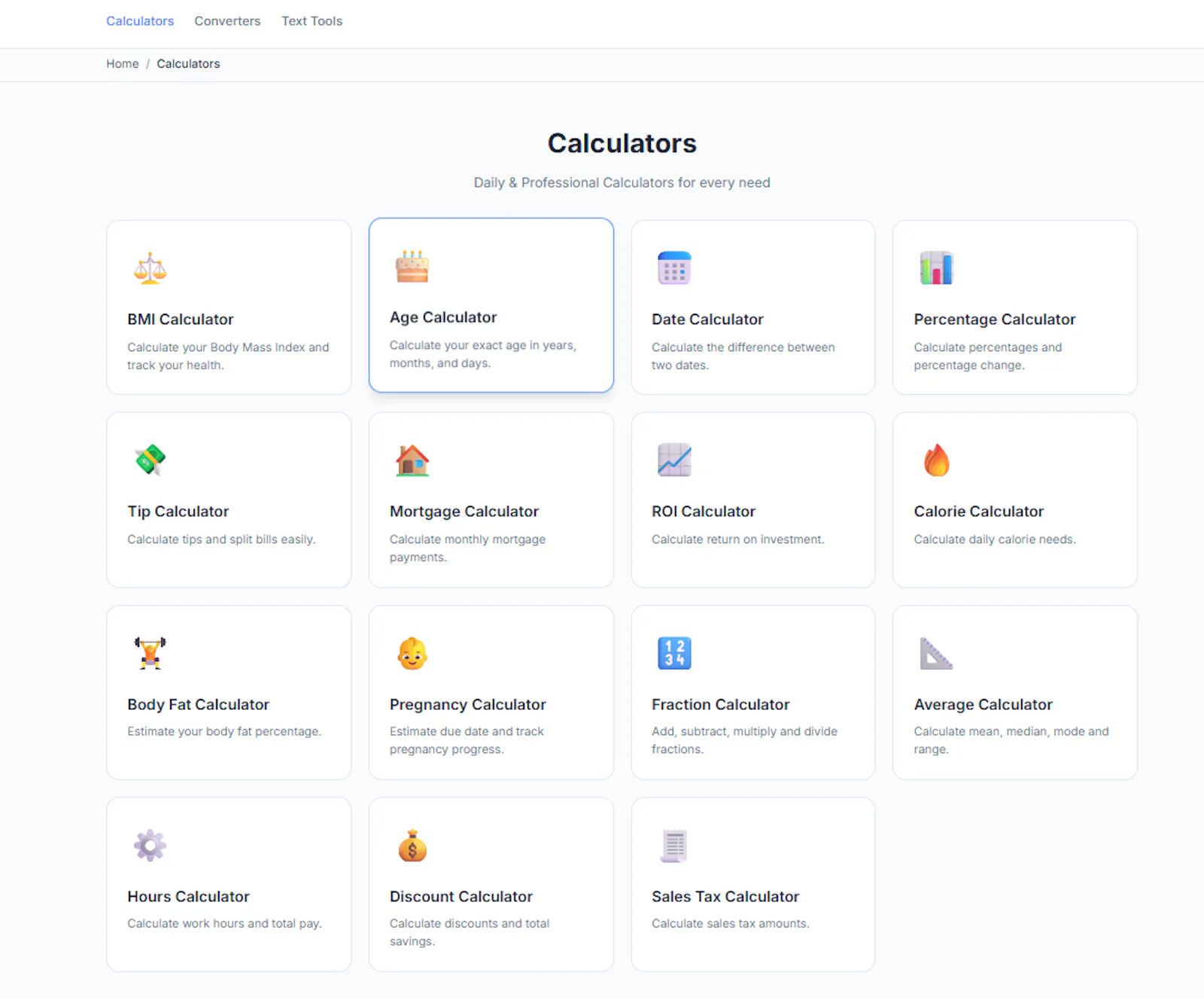Open the BMI Calculator title link

181,319
